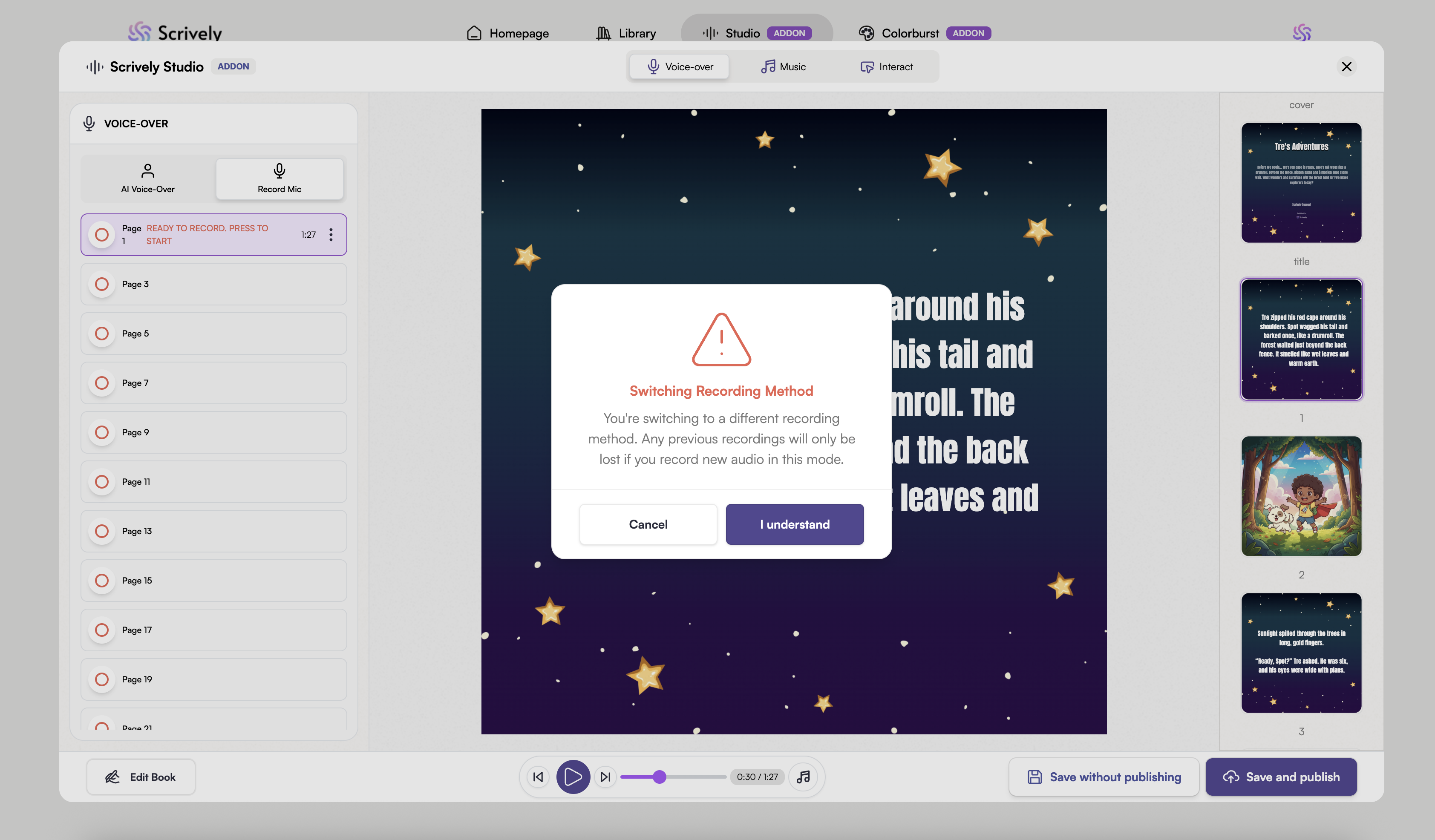The image size is (1435, 840).
Task: Confirm with I understand button
Action: (x=794, y=524)
